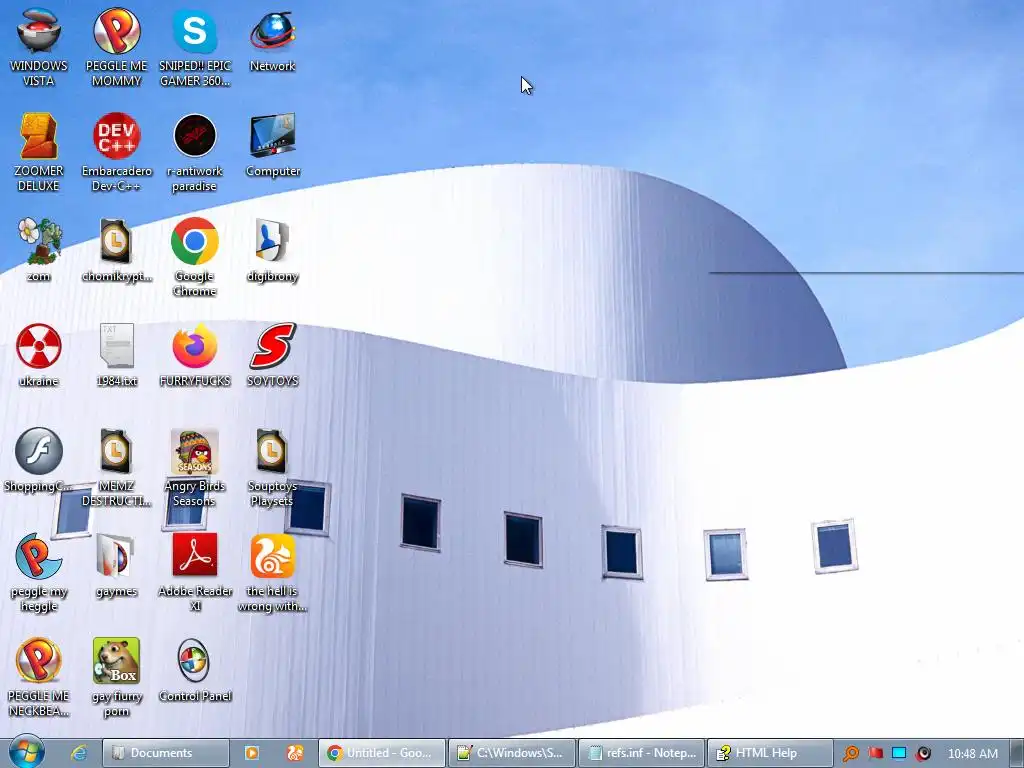Click the MEMZ DESTRUCTI icon
This screenshot has width=1024, height=768.
[116, 467]
